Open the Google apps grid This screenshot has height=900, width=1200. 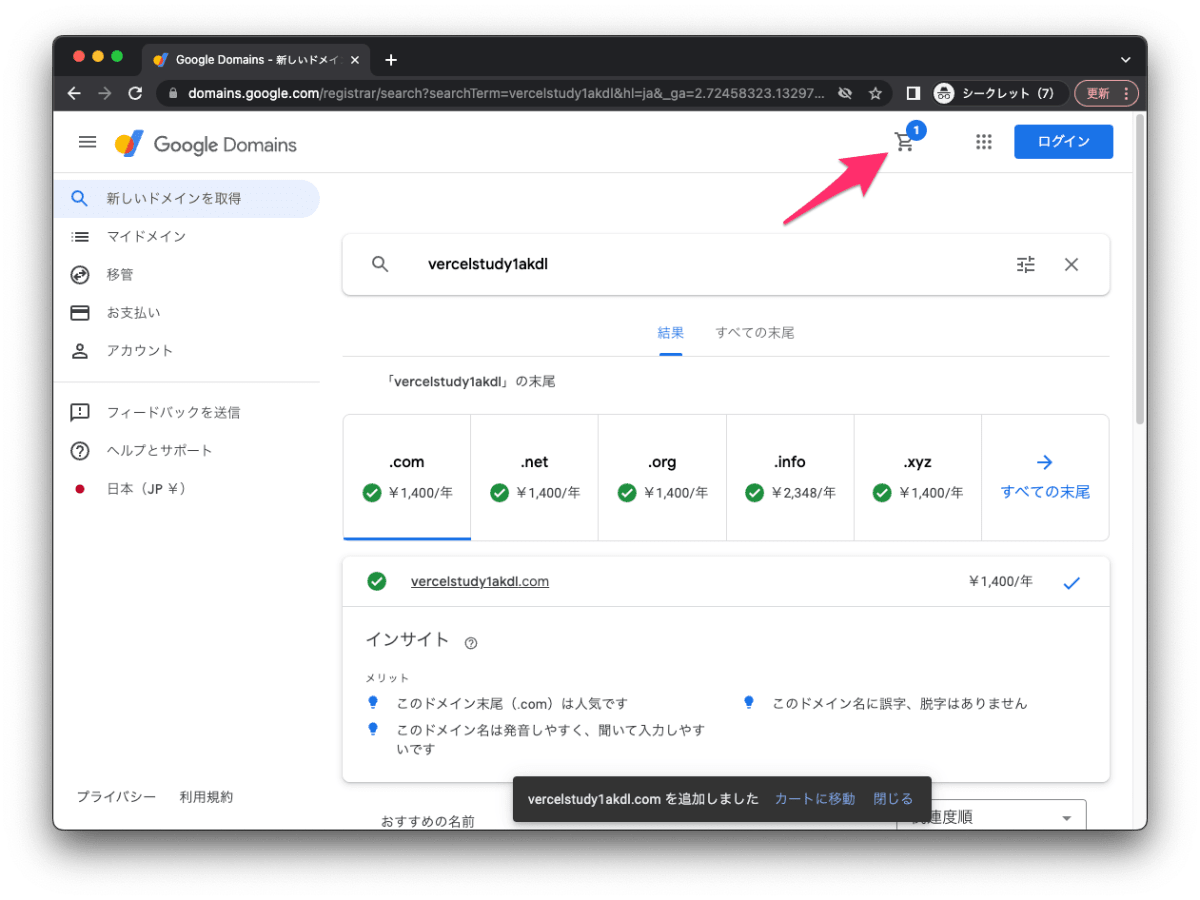point(984,142)
